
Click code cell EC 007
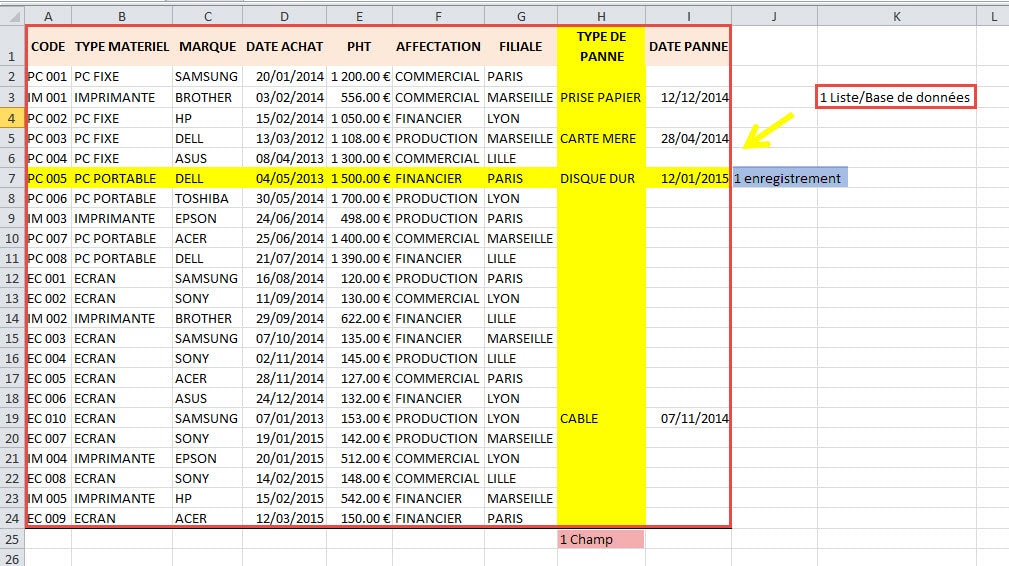(x=48, y=438)
